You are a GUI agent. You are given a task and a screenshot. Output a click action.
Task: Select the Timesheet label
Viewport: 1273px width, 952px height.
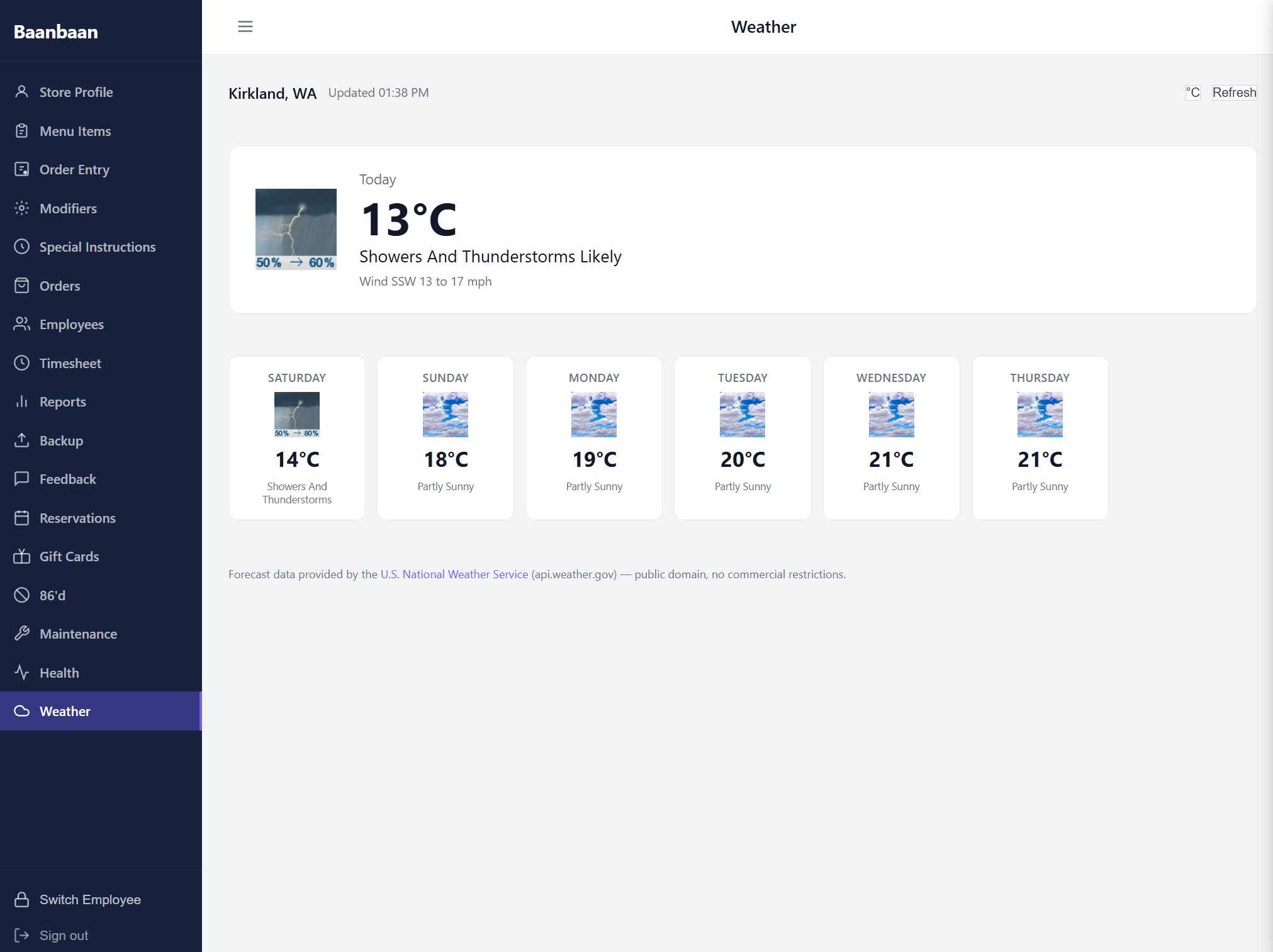click(x=70, y=363)
